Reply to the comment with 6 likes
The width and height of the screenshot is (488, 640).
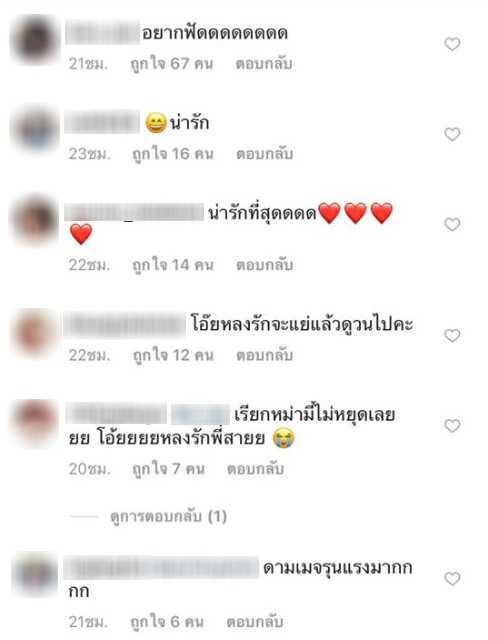[x=255, y=622]
